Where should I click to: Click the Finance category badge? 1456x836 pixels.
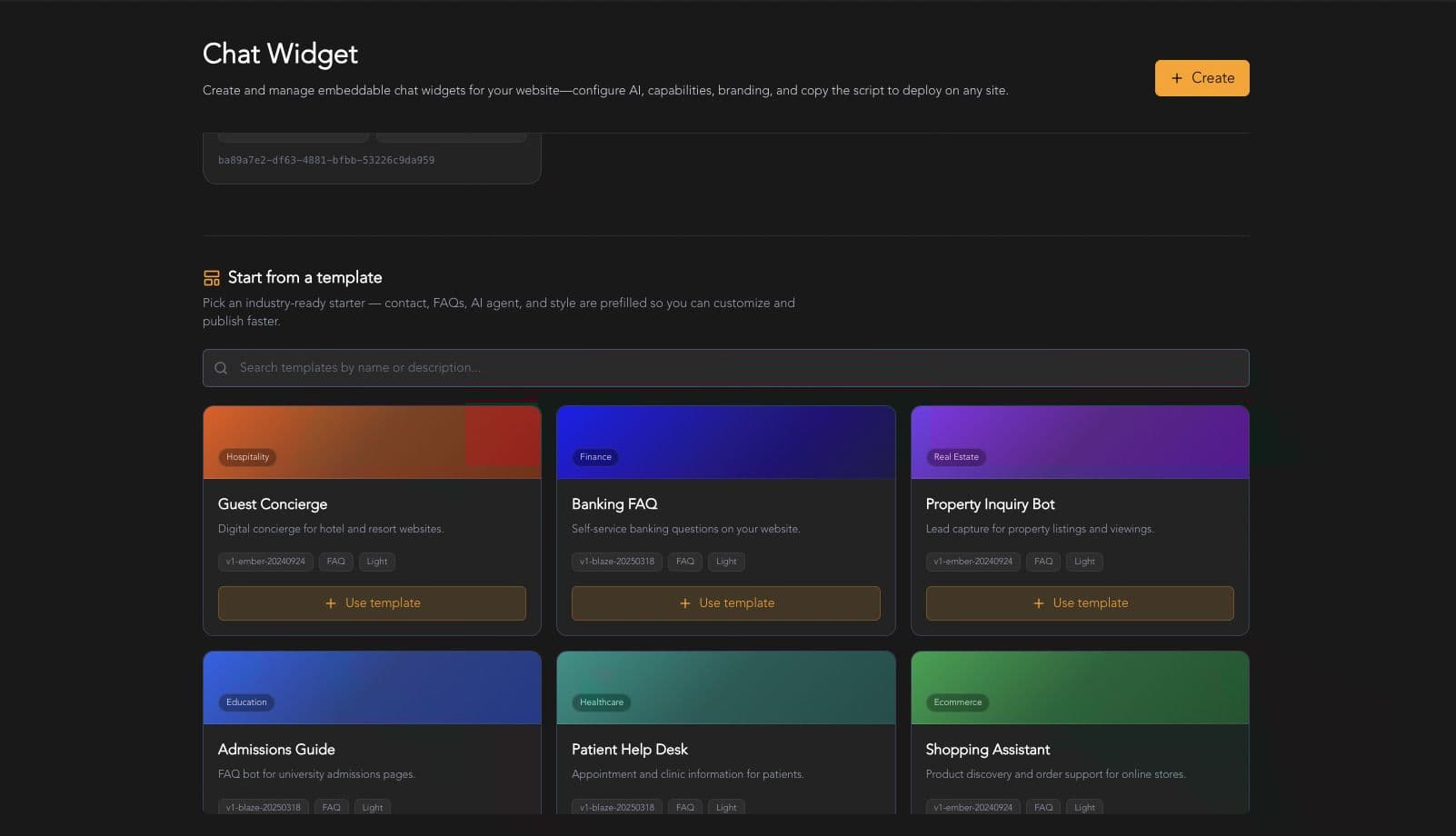click(x=595, y=457)
